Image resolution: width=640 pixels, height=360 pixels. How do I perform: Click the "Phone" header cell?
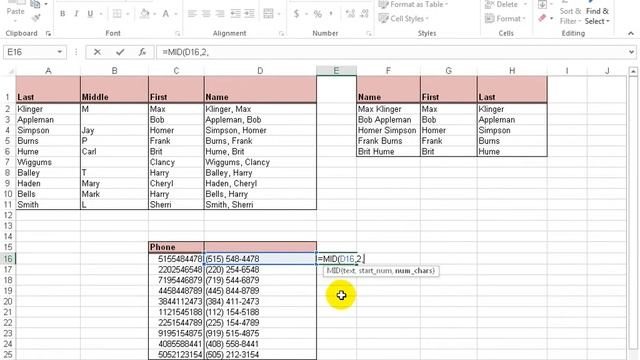coord(176,247)
